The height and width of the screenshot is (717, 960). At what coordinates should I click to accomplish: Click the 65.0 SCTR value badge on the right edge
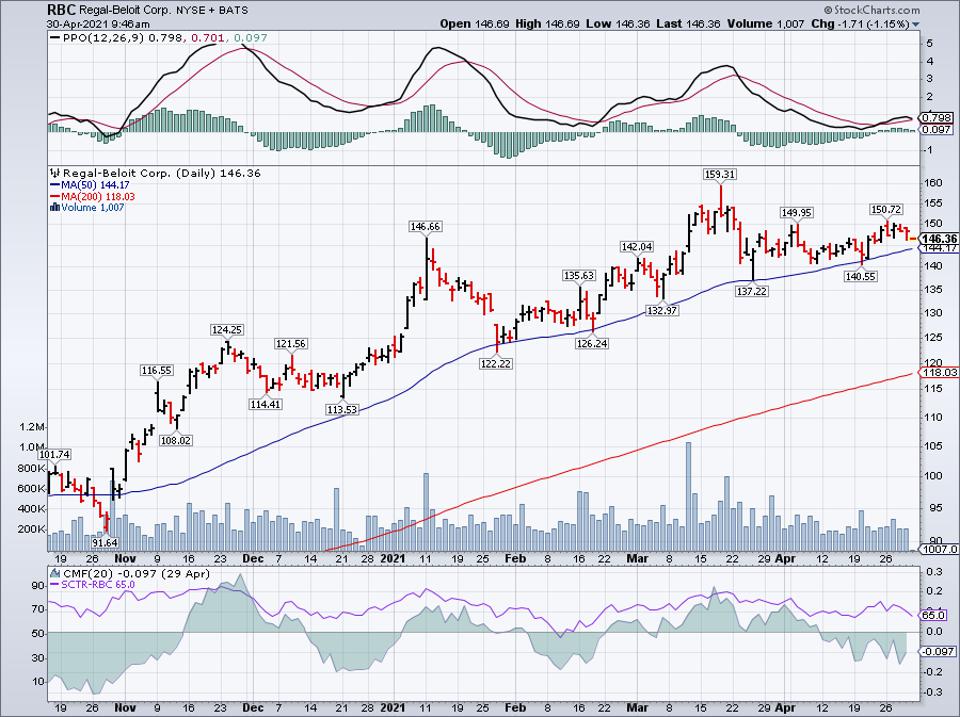pyautogui.click(x=932, y=617)
